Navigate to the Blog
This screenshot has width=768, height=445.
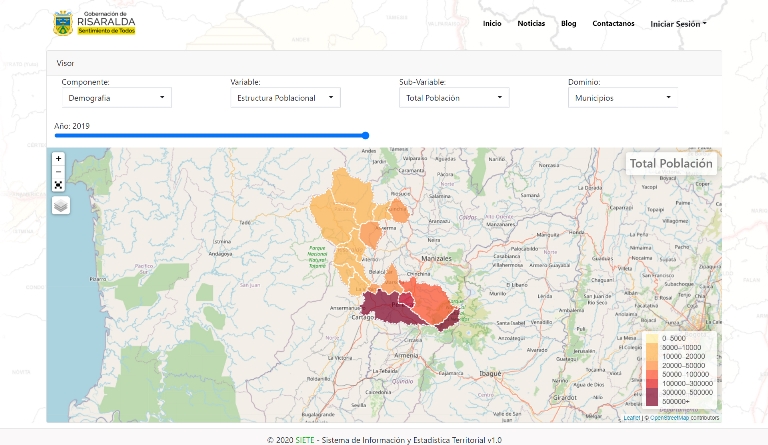pyautogui.click(x=569, y=23)
